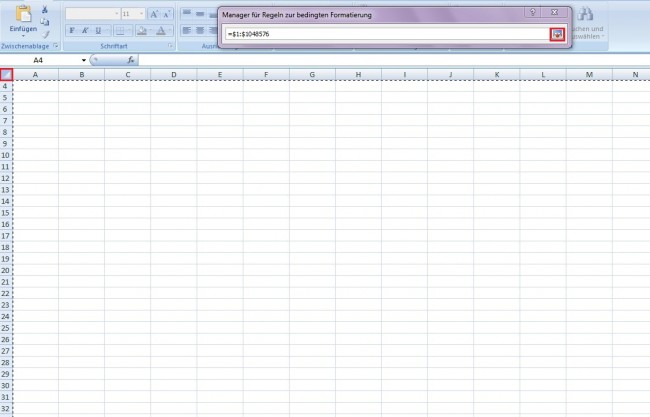The width and height of the screenshot is (650, 417).
Task: Align text left in cell
Action: (x=187, y=30)
